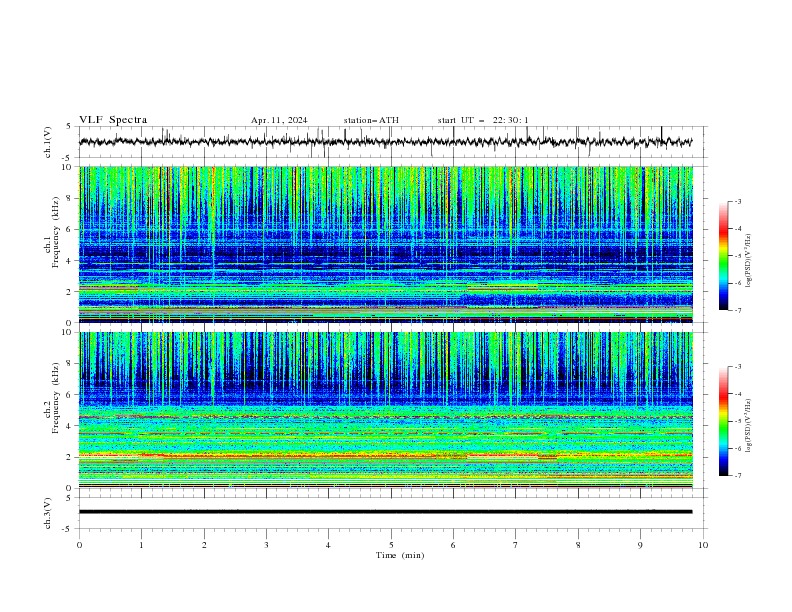Screen dimensions: 792x612
Task: Click the "-5" label on lower color bar
Action: click(x=738, y=421)
